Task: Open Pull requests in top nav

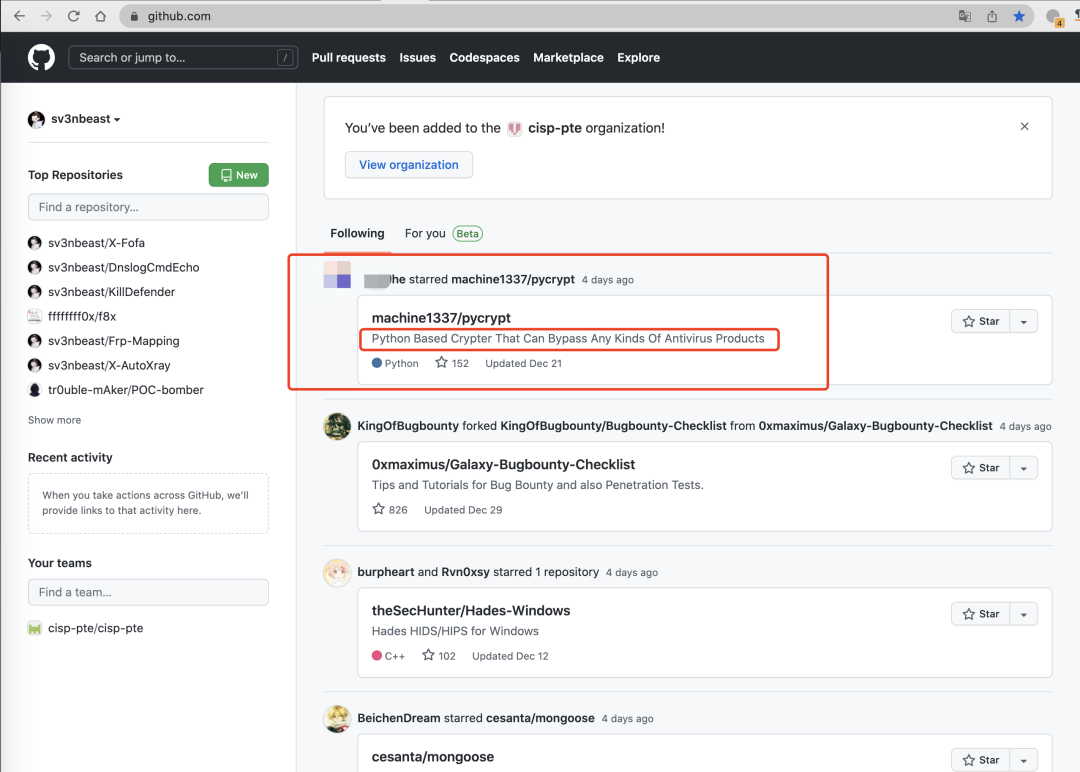Action: point(349,58)
